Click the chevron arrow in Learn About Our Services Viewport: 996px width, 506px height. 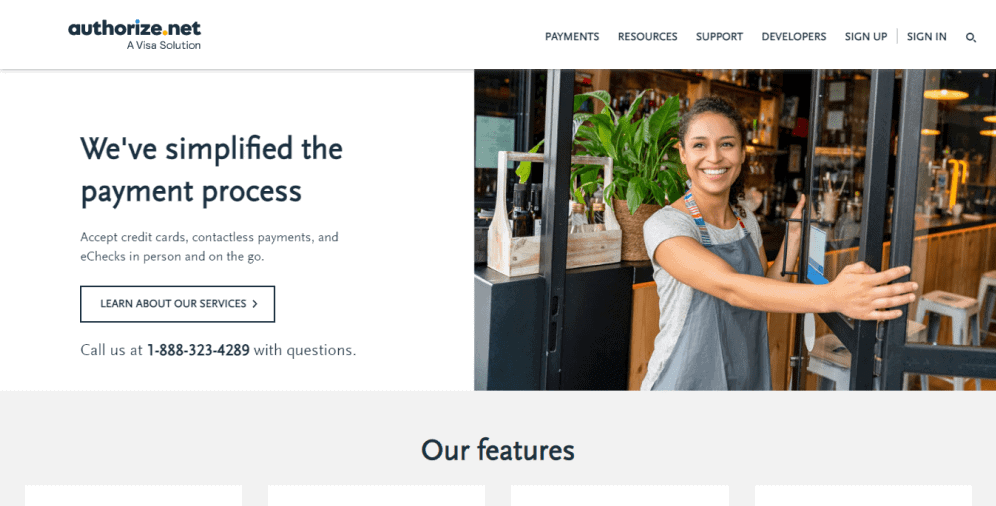(255, 304)
